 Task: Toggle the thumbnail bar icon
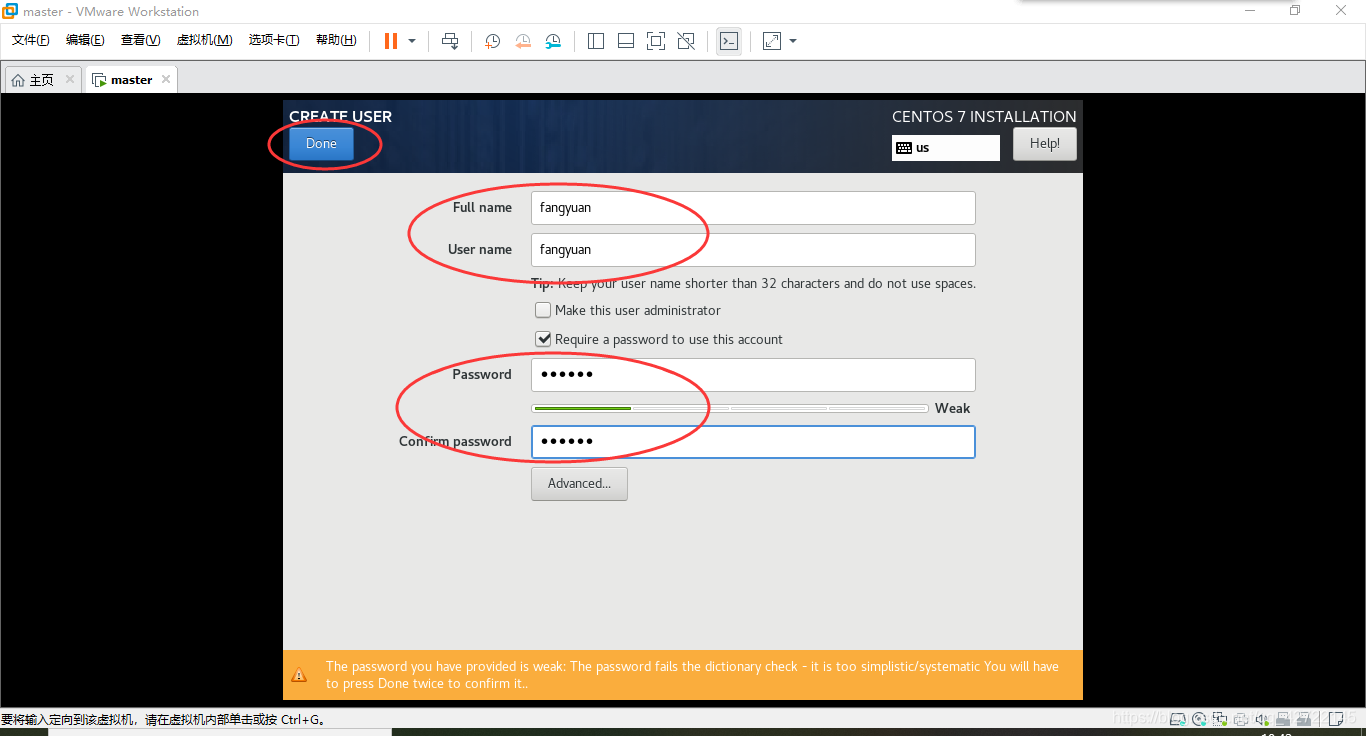tap(626, 41)
